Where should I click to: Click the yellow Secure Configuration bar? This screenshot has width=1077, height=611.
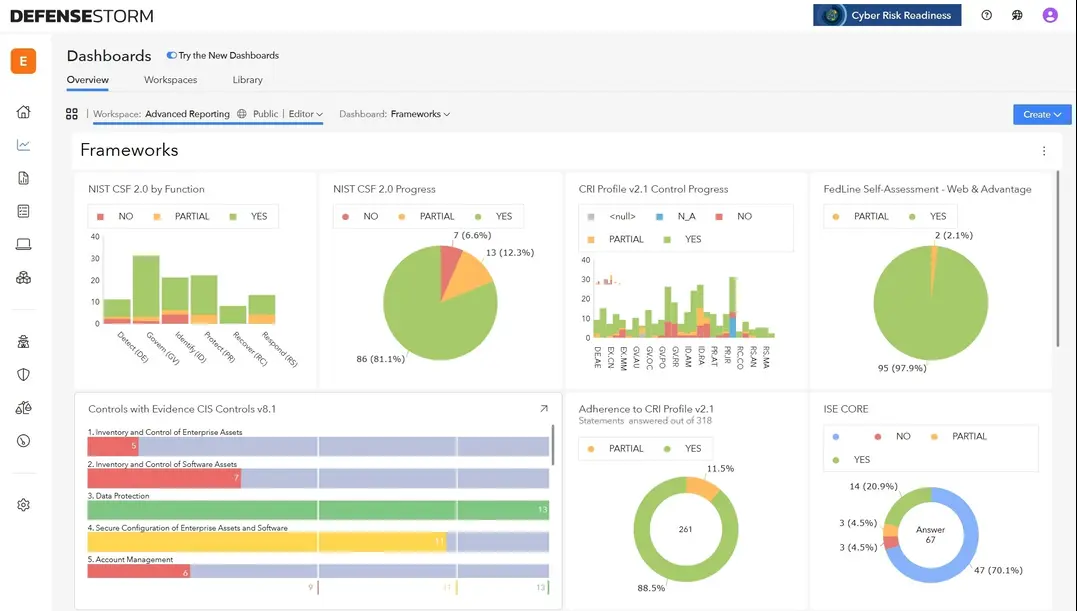(x=267, y=542)
